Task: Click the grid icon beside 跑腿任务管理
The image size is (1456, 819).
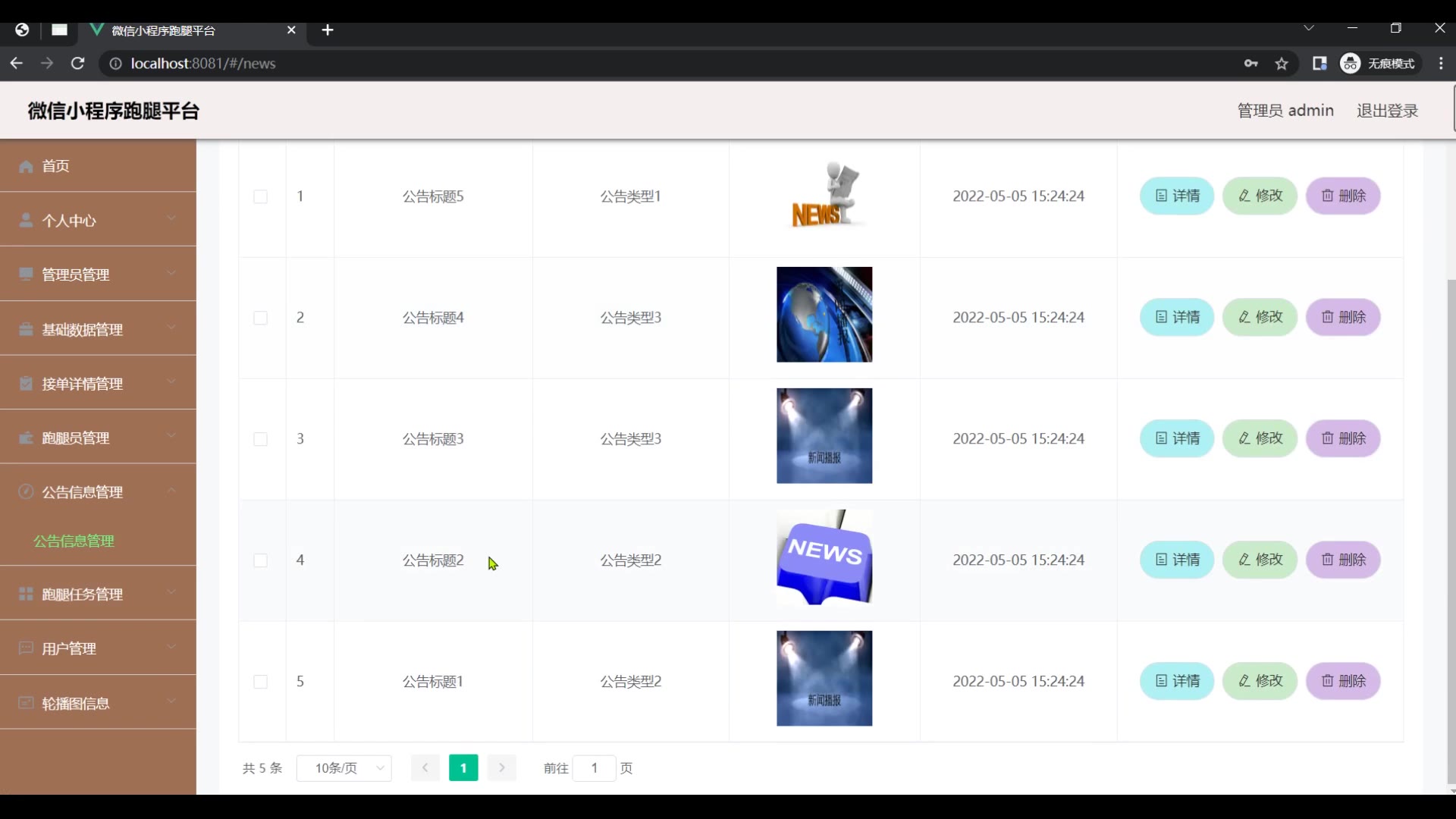Action: [26, 594]
